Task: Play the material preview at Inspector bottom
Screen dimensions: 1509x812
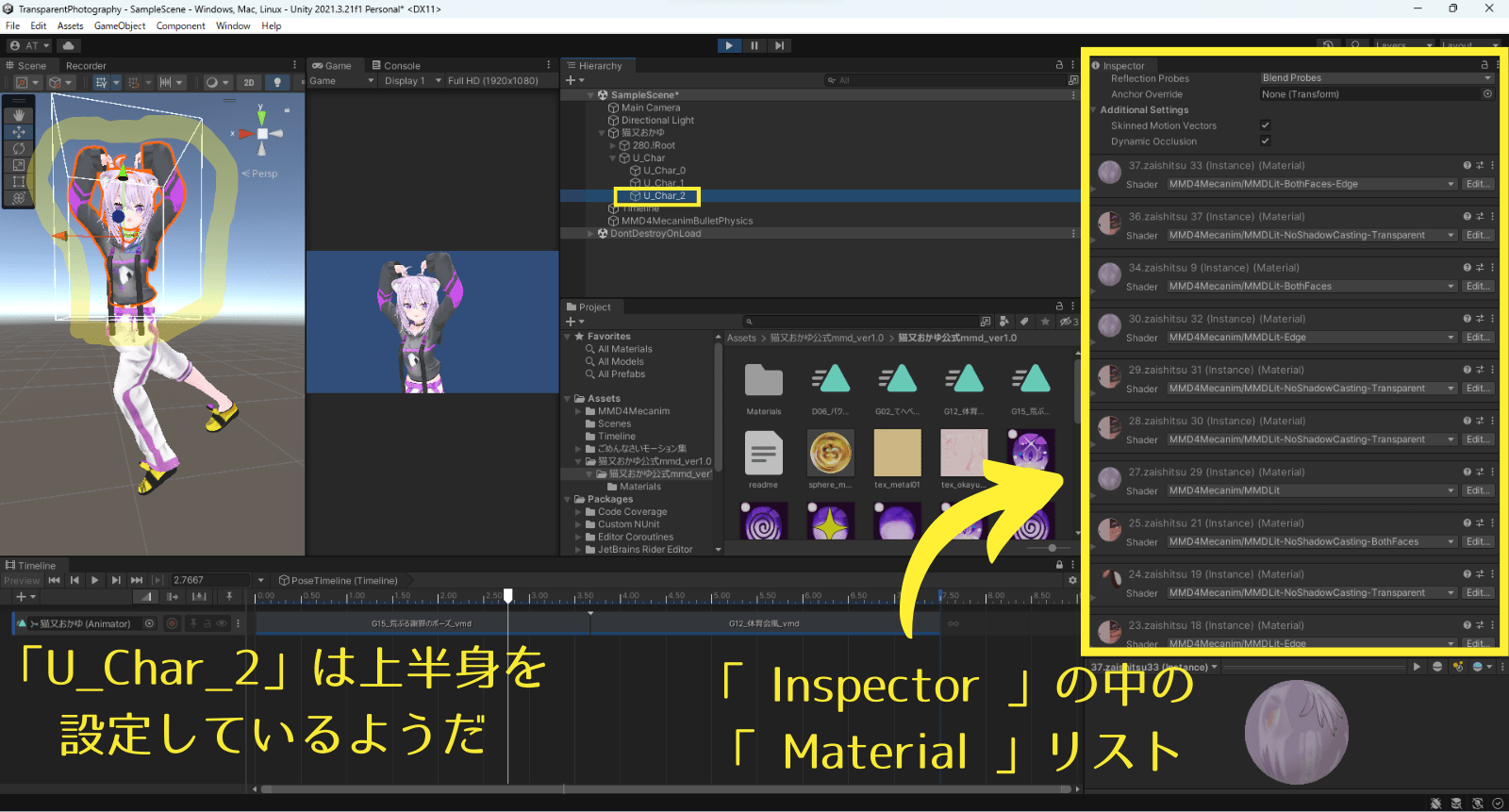Action: (1417, 667)
